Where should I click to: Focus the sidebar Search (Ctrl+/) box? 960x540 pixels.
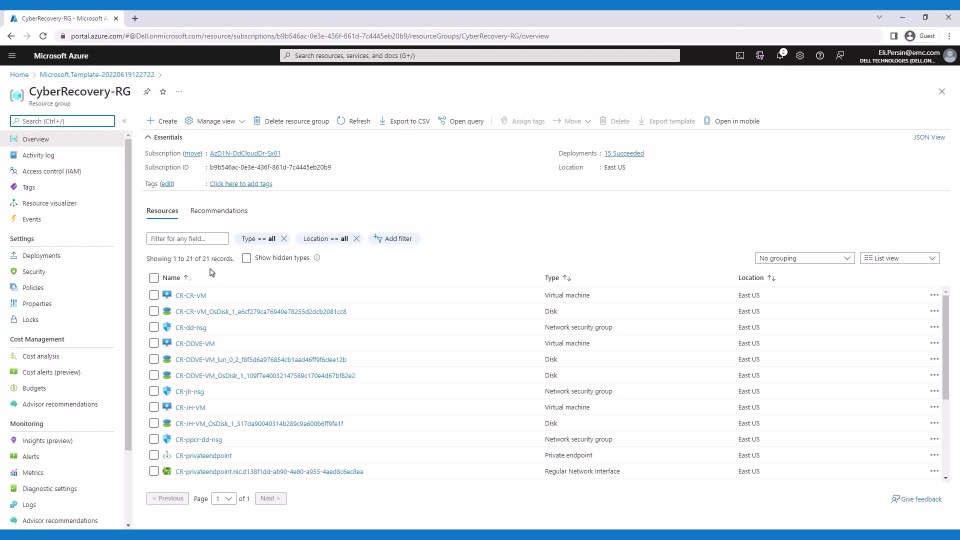[62, 121]
